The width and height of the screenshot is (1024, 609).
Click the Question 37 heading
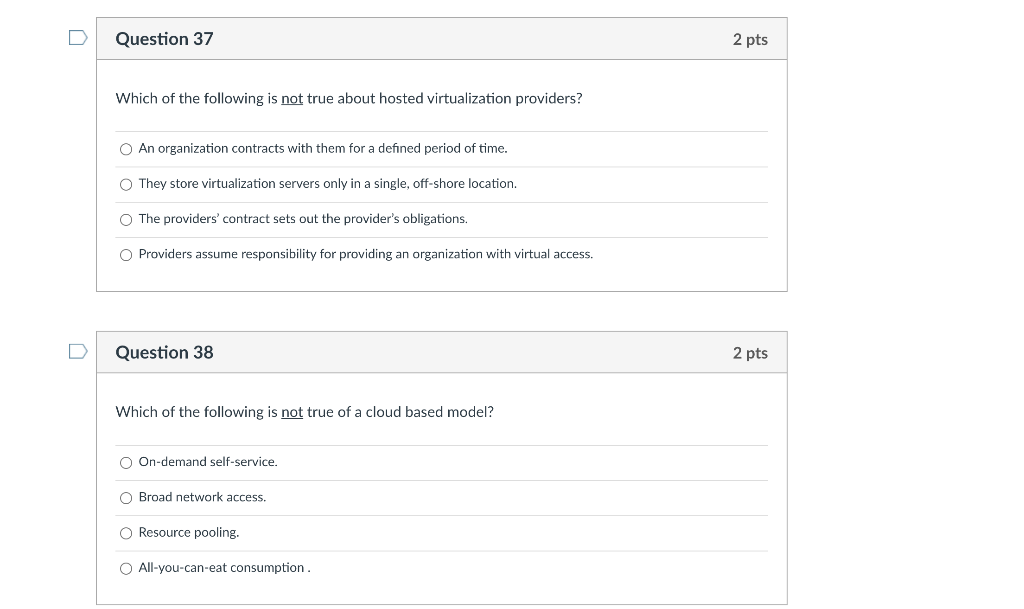point(164,39)
